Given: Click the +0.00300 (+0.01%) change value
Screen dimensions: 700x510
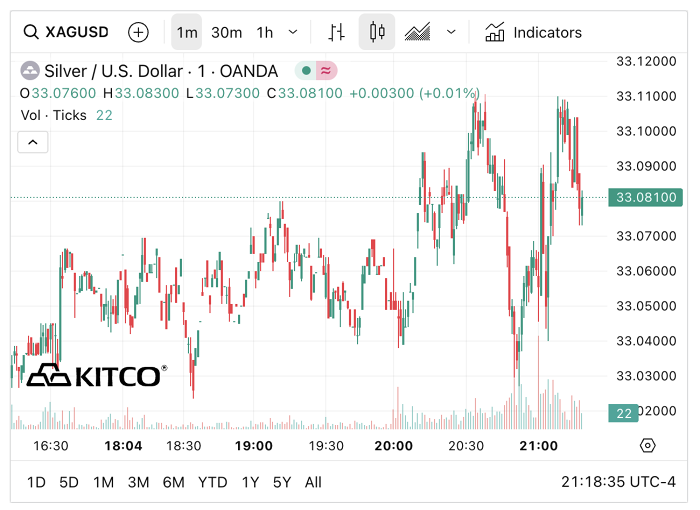Looking at the screenshot, I should pyautogui.click(x=414, y=93).
